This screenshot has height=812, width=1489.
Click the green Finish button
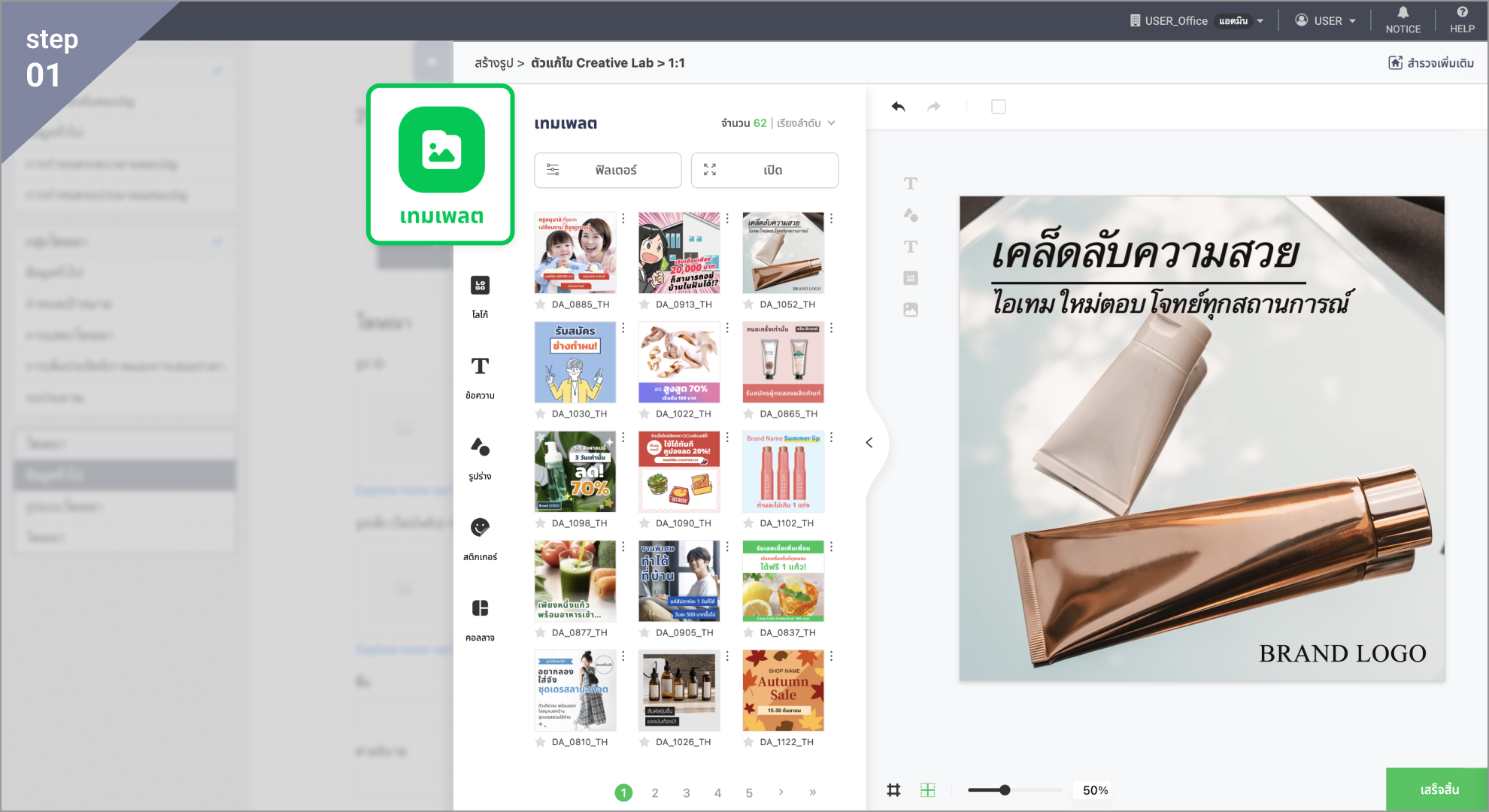tap(1438, 789)
